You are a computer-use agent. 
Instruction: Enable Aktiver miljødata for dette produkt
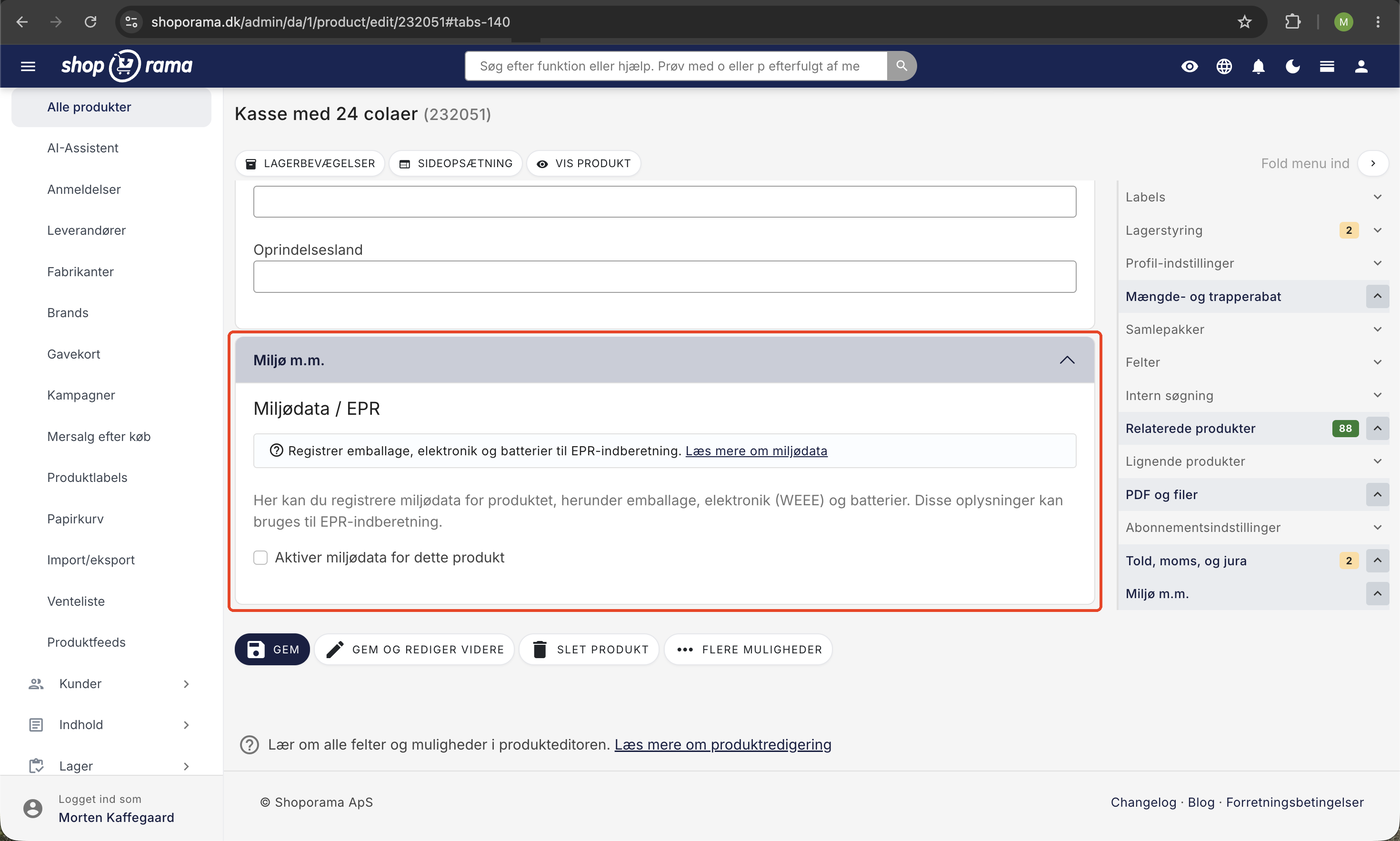pyautogui.click(x=261, y=558)
